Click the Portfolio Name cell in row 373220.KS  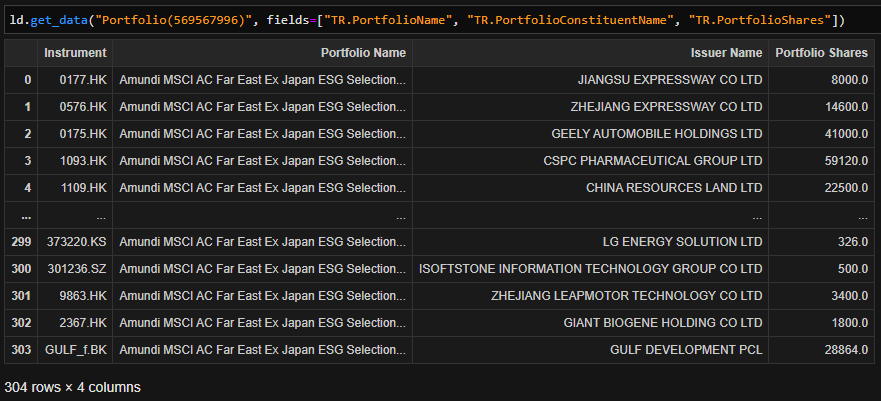click(262, 241)
